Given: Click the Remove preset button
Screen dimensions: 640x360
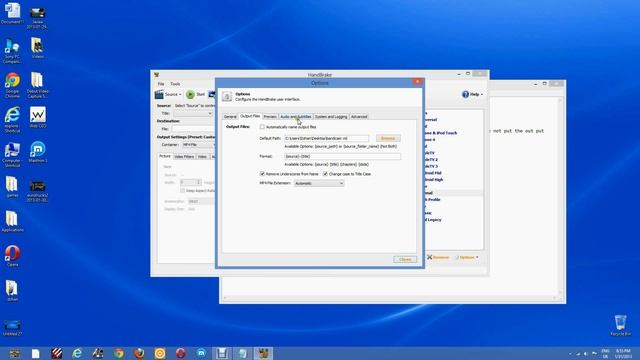Looking at the screenshot, I should tap(438, 258).
